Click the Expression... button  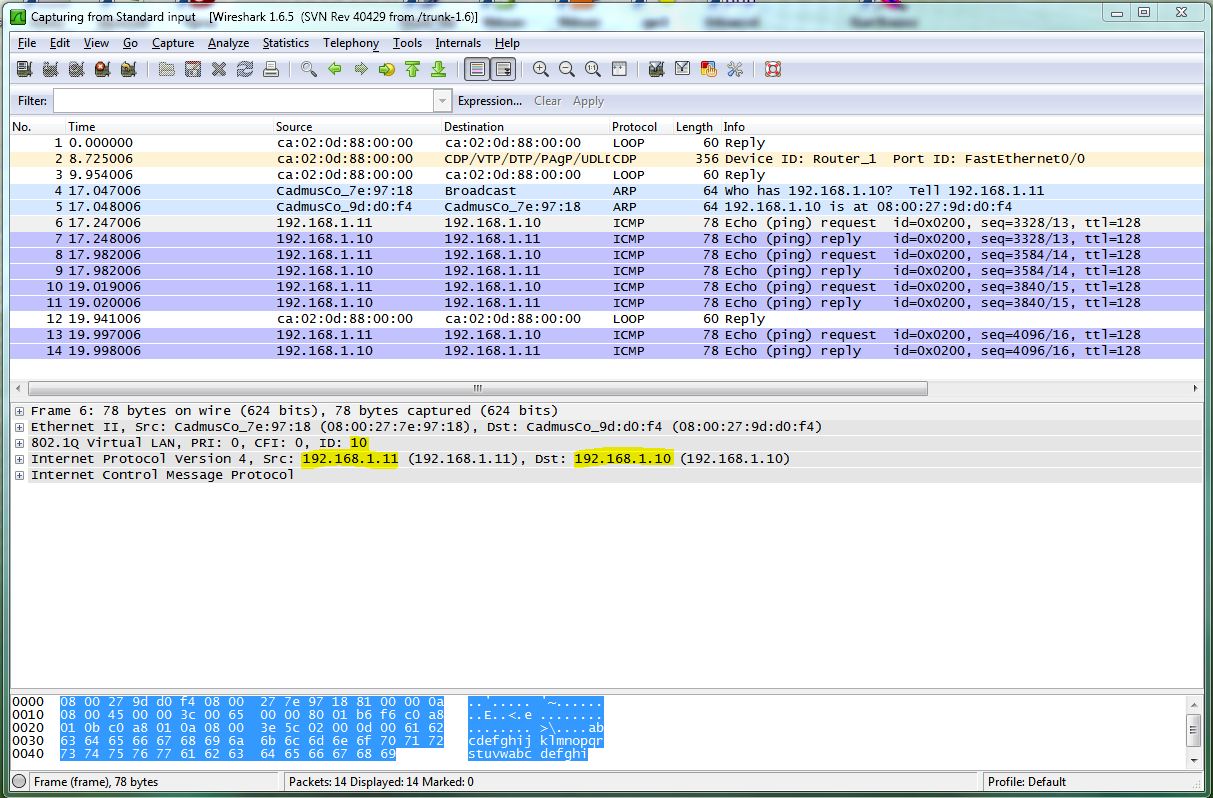tap(490, 101)
